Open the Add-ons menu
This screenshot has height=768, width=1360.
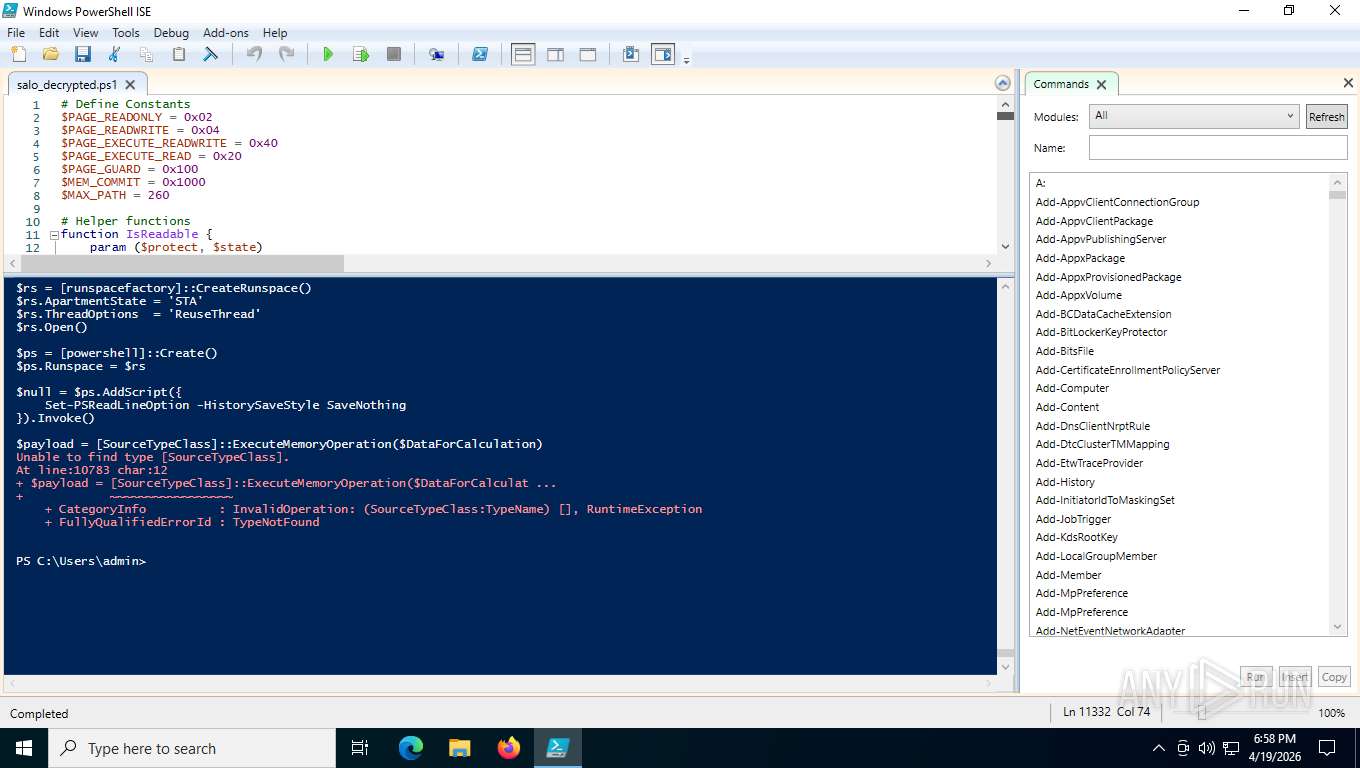pyautogui.click(x=226, y=33)
